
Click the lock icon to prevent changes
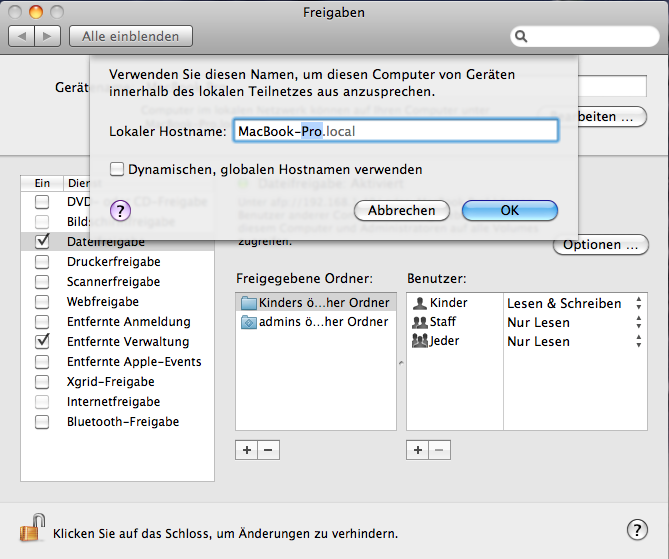coord(32,528)
